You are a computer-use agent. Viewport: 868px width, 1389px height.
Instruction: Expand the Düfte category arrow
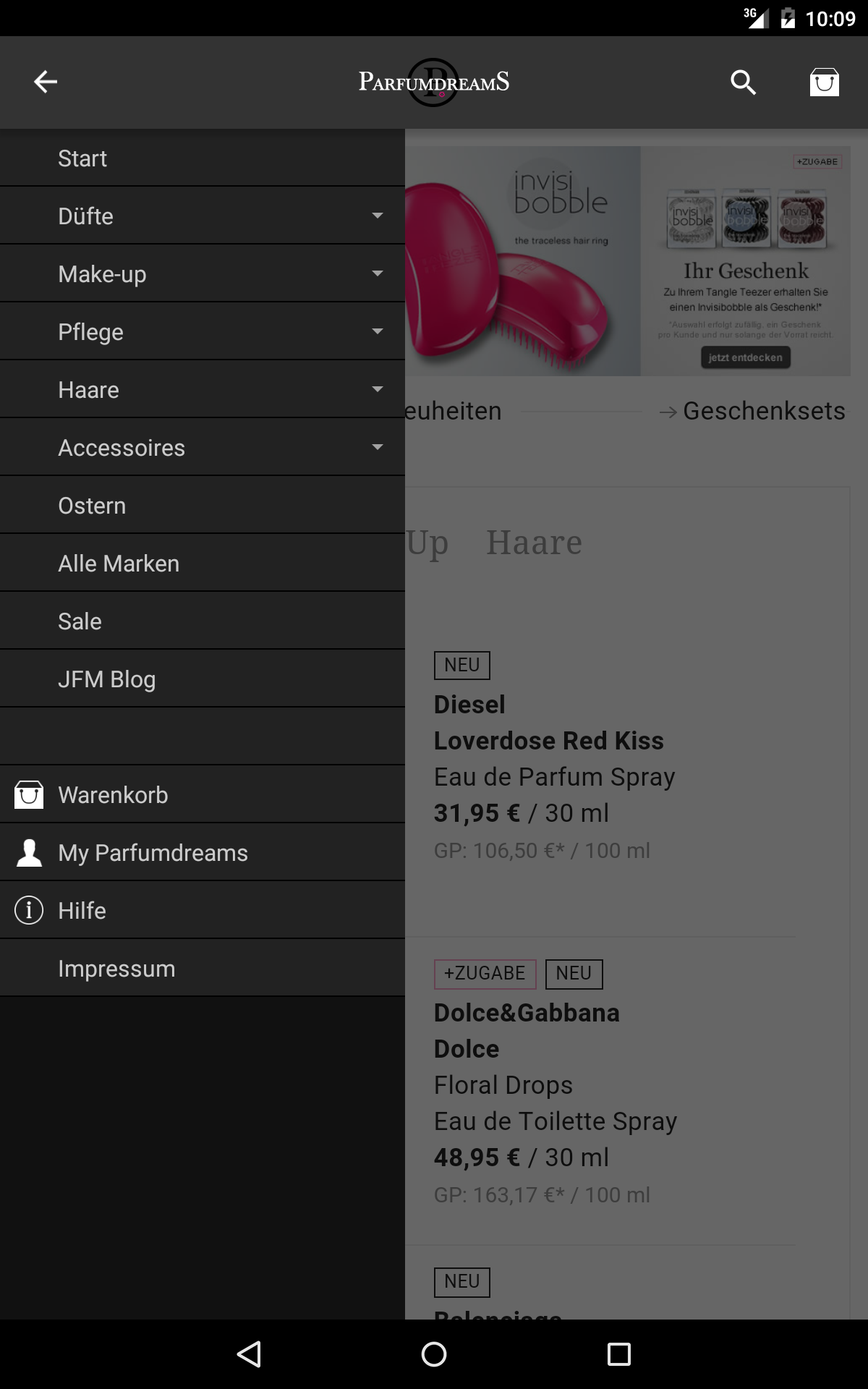[377, 216]
